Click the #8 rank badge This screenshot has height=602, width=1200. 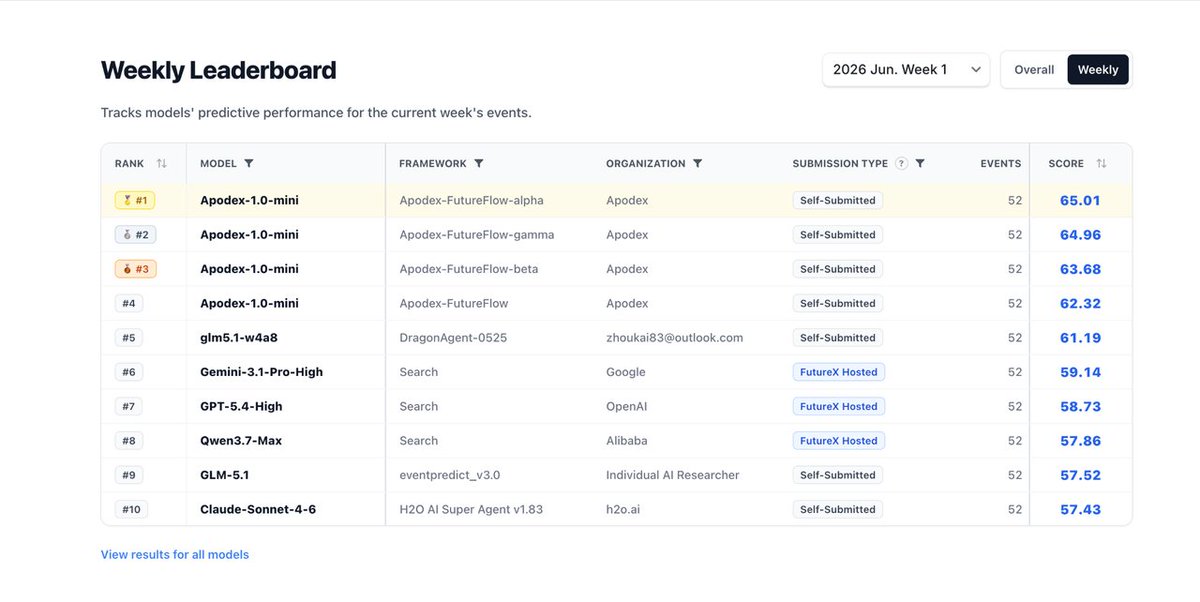(x=129, y=441)
